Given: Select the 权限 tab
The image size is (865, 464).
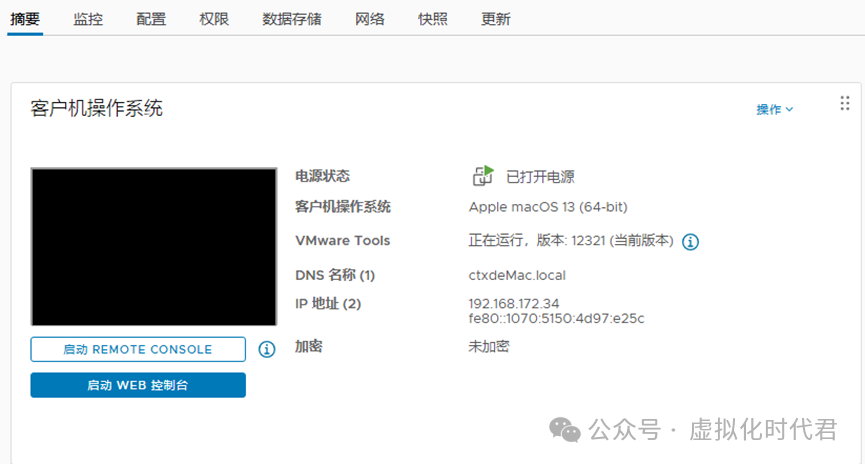Looking at the screenshot, I should pos(214,19).
